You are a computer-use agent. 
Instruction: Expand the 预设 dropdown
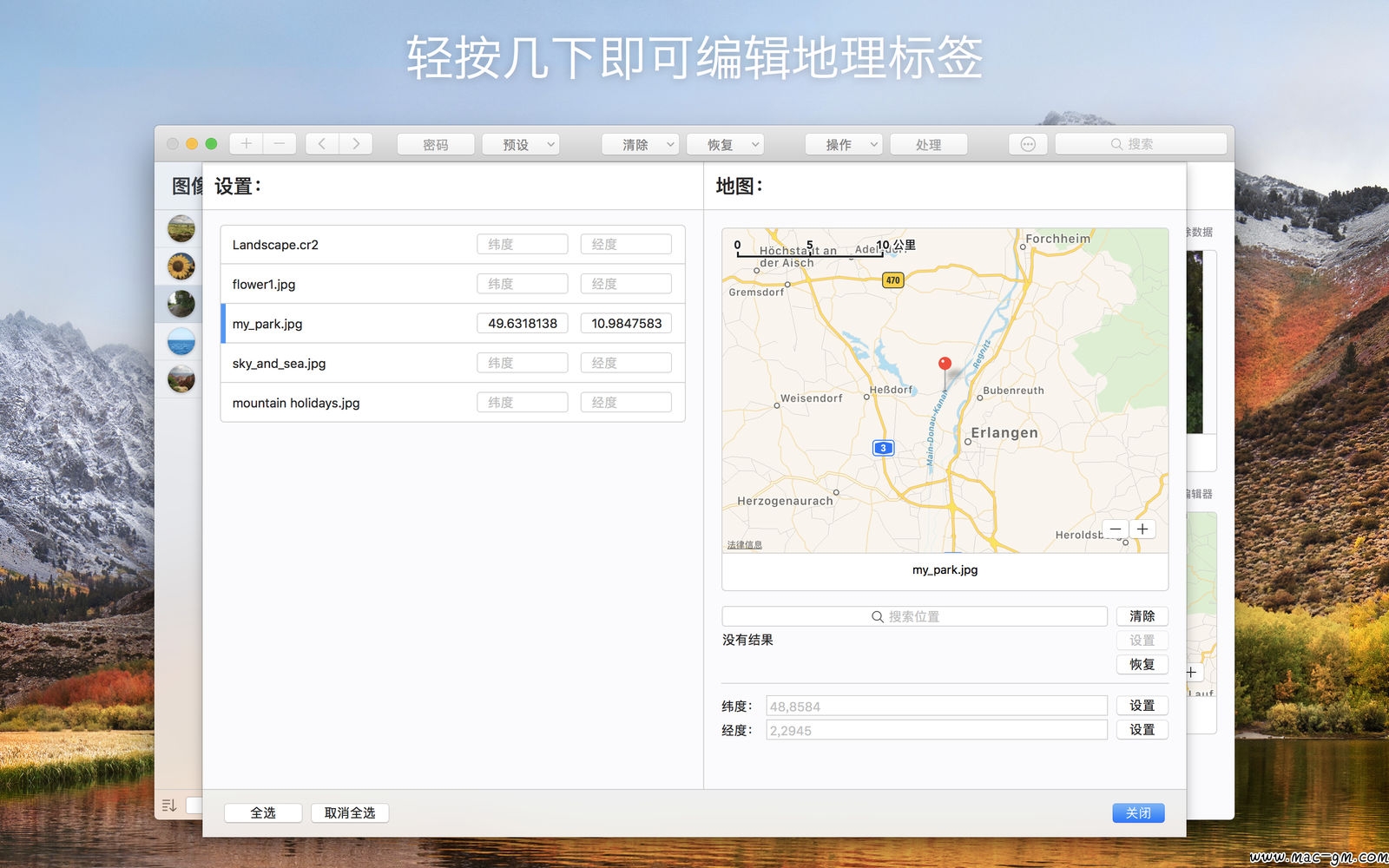coord(521,144)
